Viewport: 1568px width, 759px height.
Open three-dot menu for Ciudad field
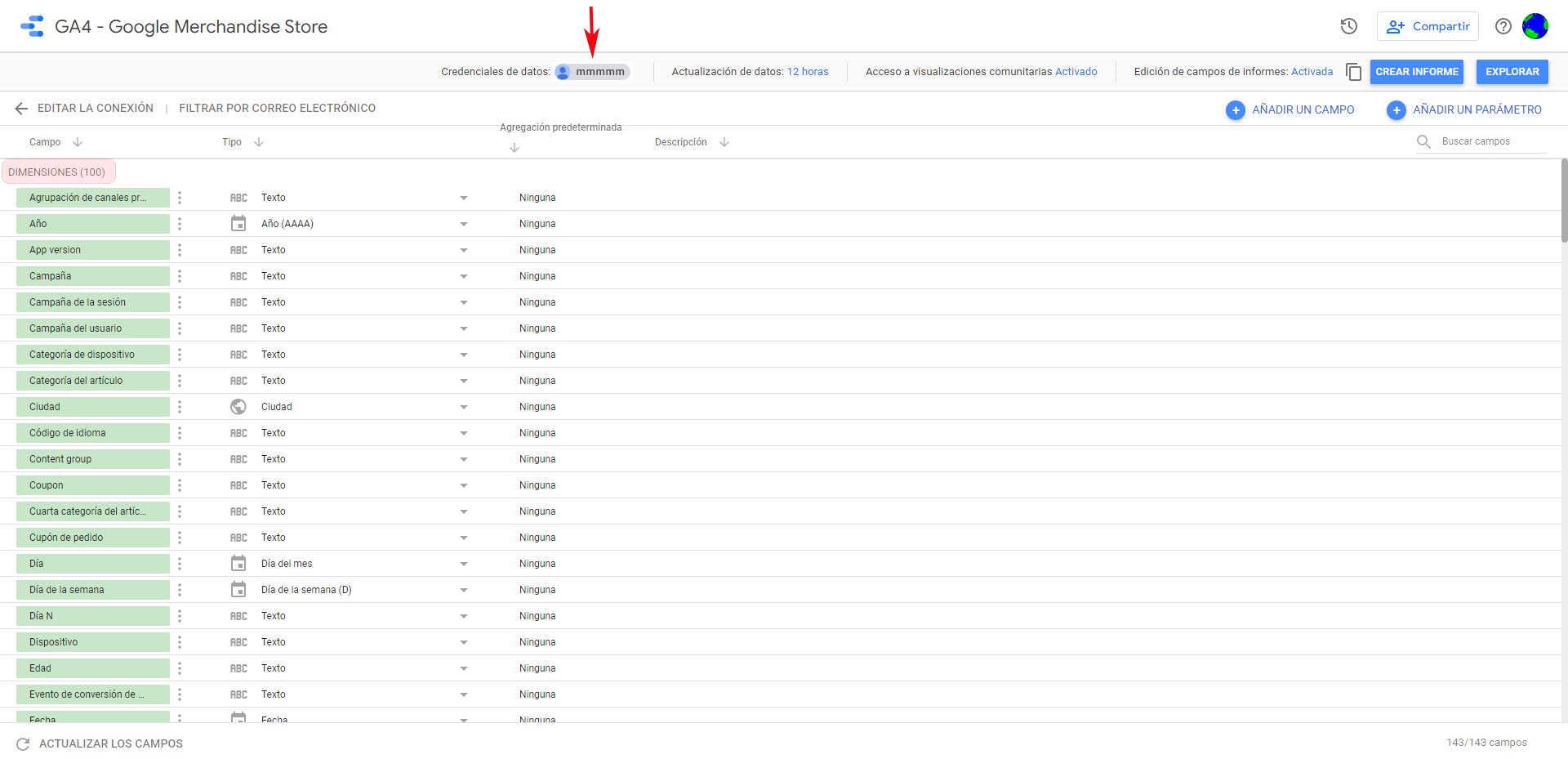click(180, 407)
